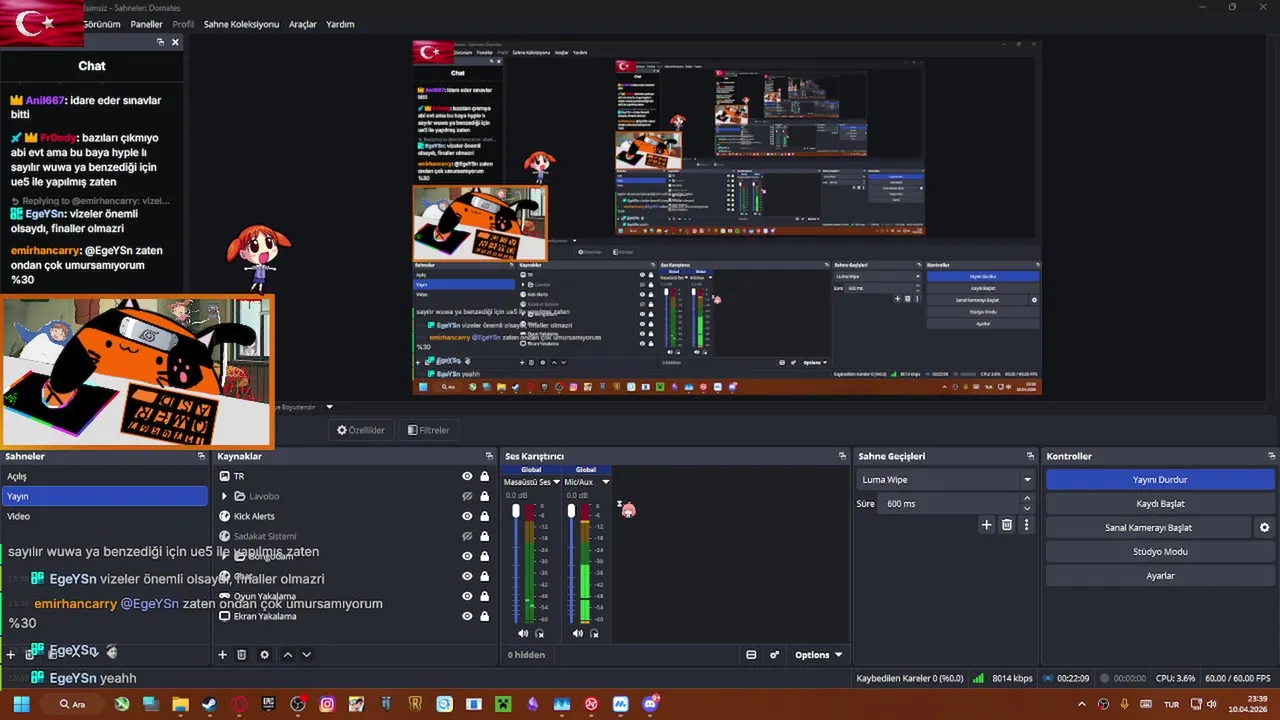
Task: Open the Paneller menu
Action: pos(146,24)
